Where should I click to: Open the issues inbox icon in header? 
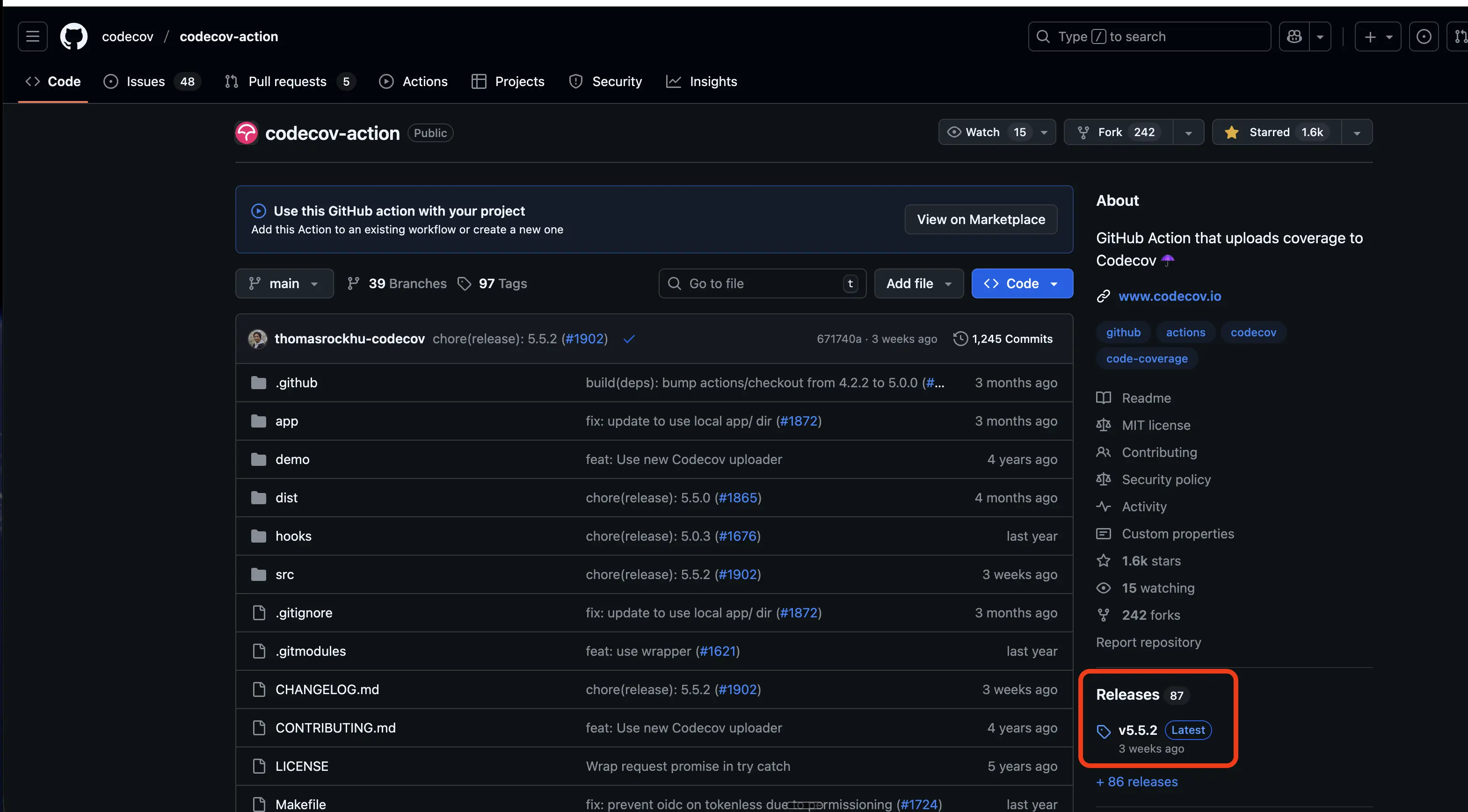(x=1423, y=36)
